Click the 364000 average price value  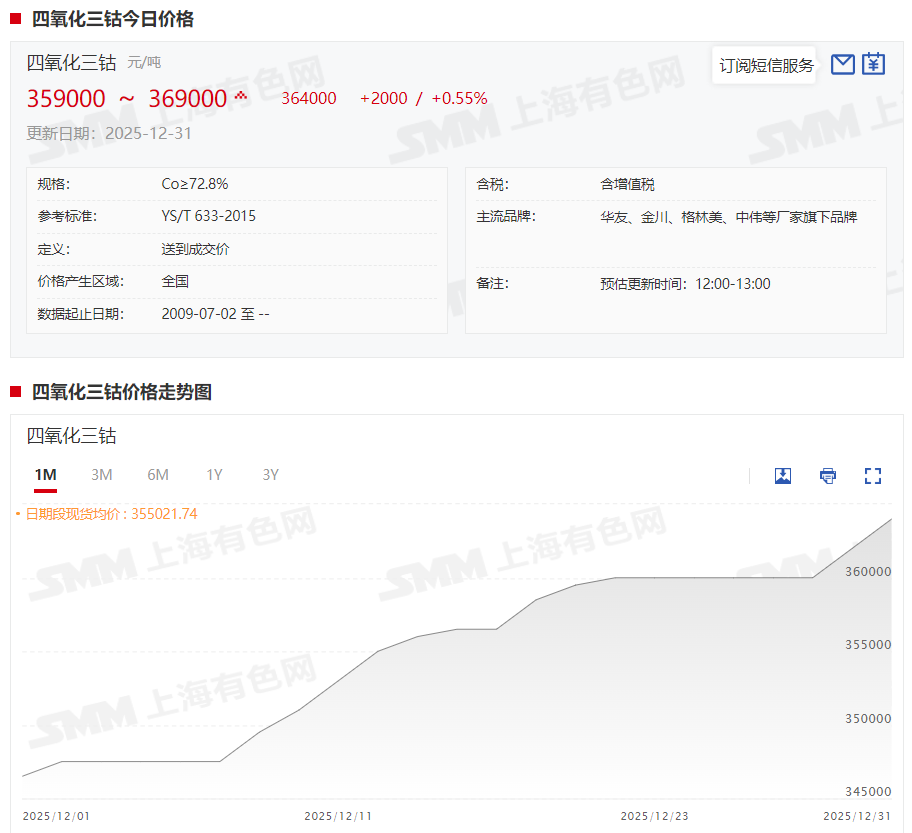[309, 98]
